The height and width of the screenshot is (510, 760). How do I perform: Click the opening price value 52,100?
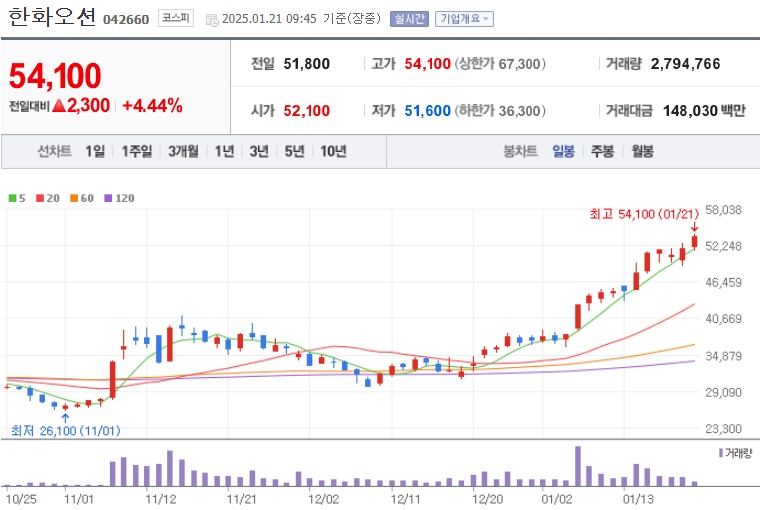[x=306, y=111]
